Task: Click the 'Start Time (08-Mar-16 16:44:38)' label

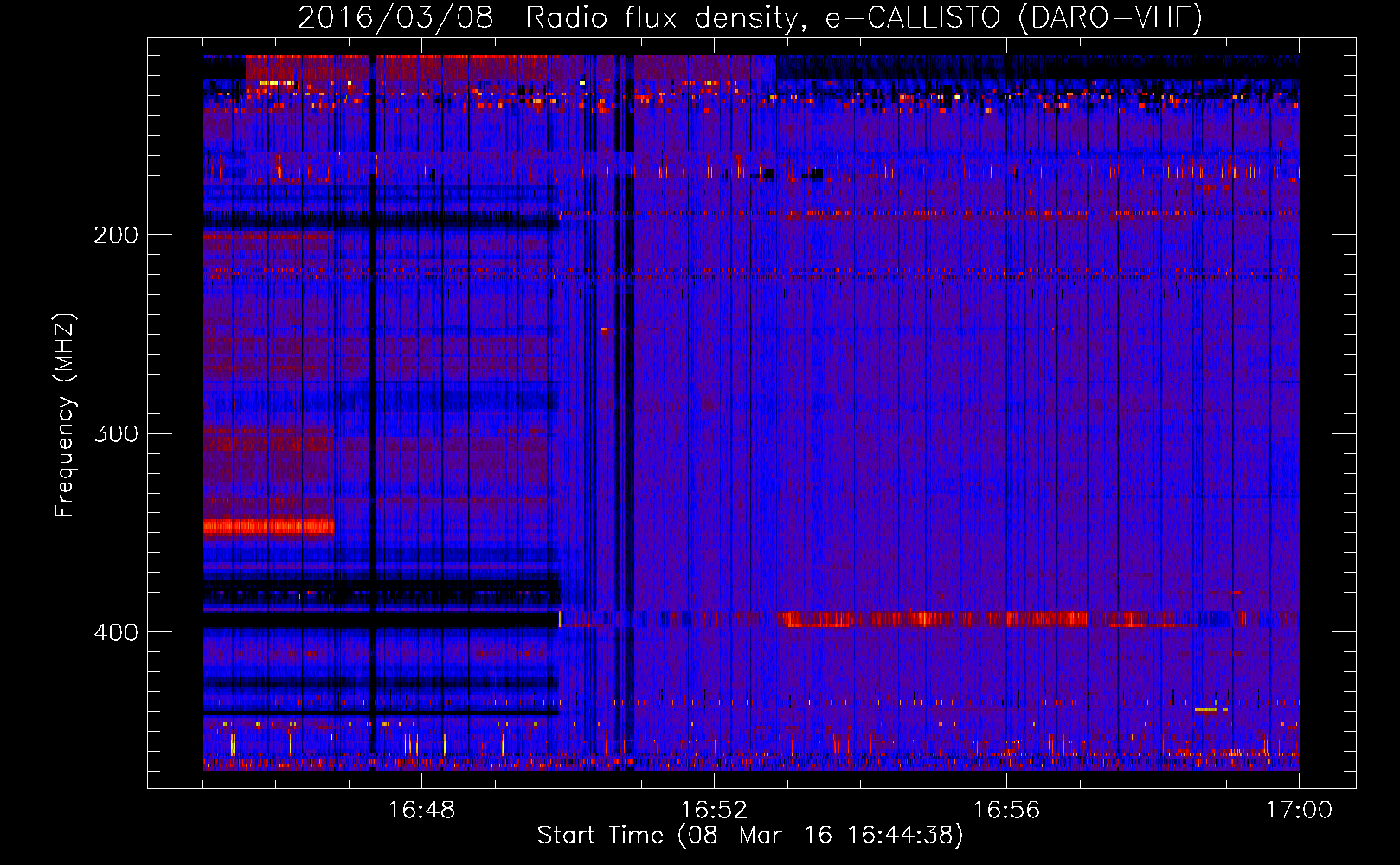Action: 750,836
